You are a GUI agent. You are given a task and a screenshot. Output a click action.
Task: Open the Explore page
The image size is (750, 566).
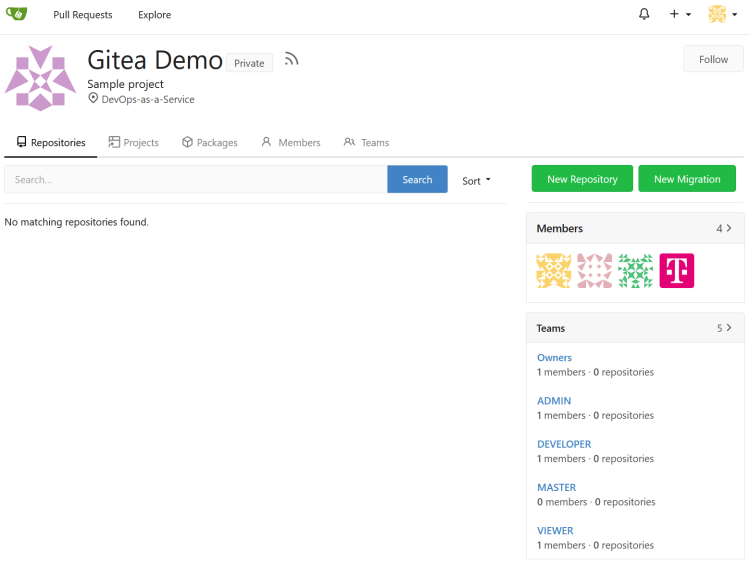coord(154,15)
